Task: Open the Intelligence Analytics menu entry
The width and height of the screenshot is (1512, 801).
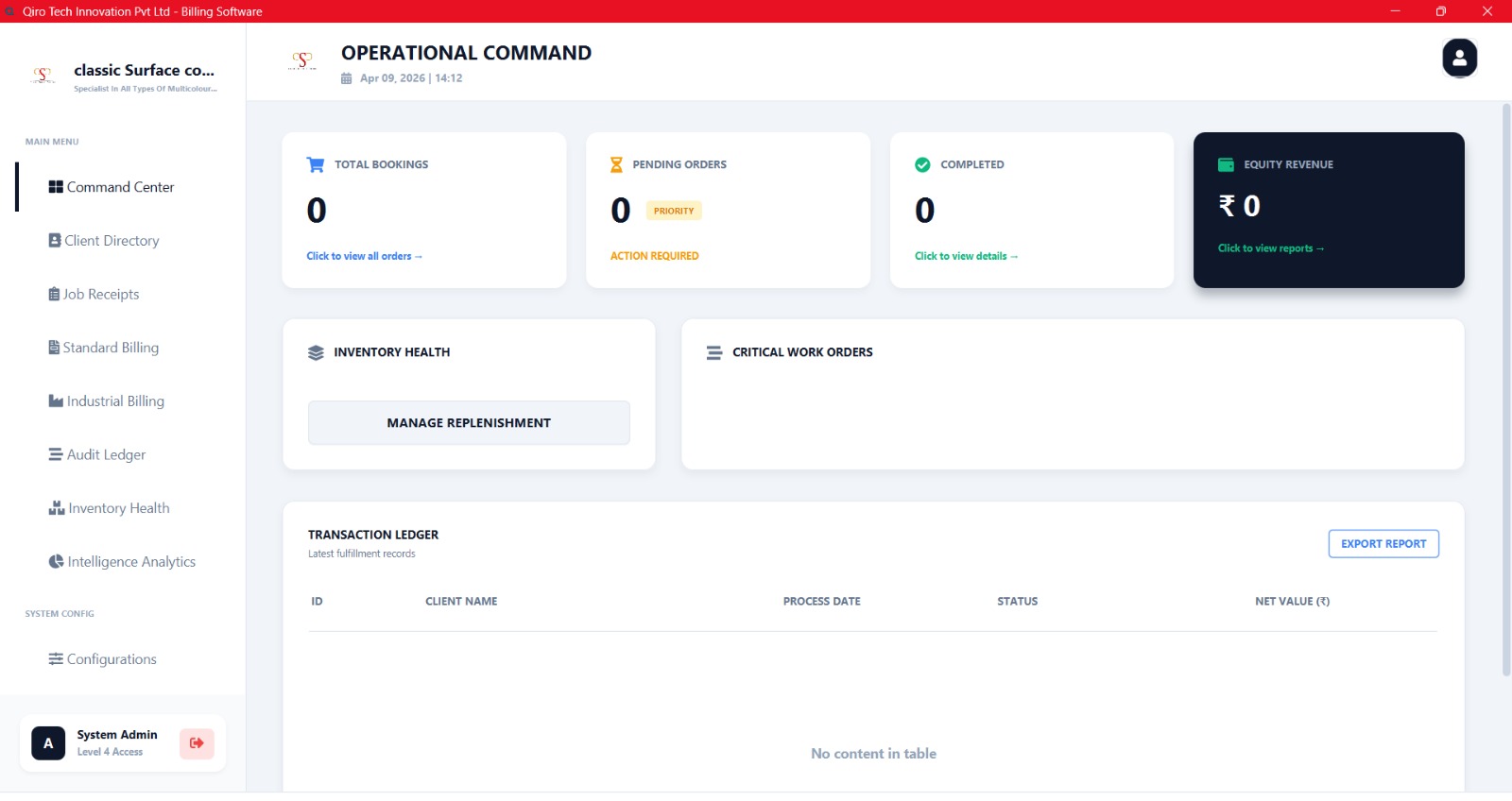Action: click(x=123, y=562)
